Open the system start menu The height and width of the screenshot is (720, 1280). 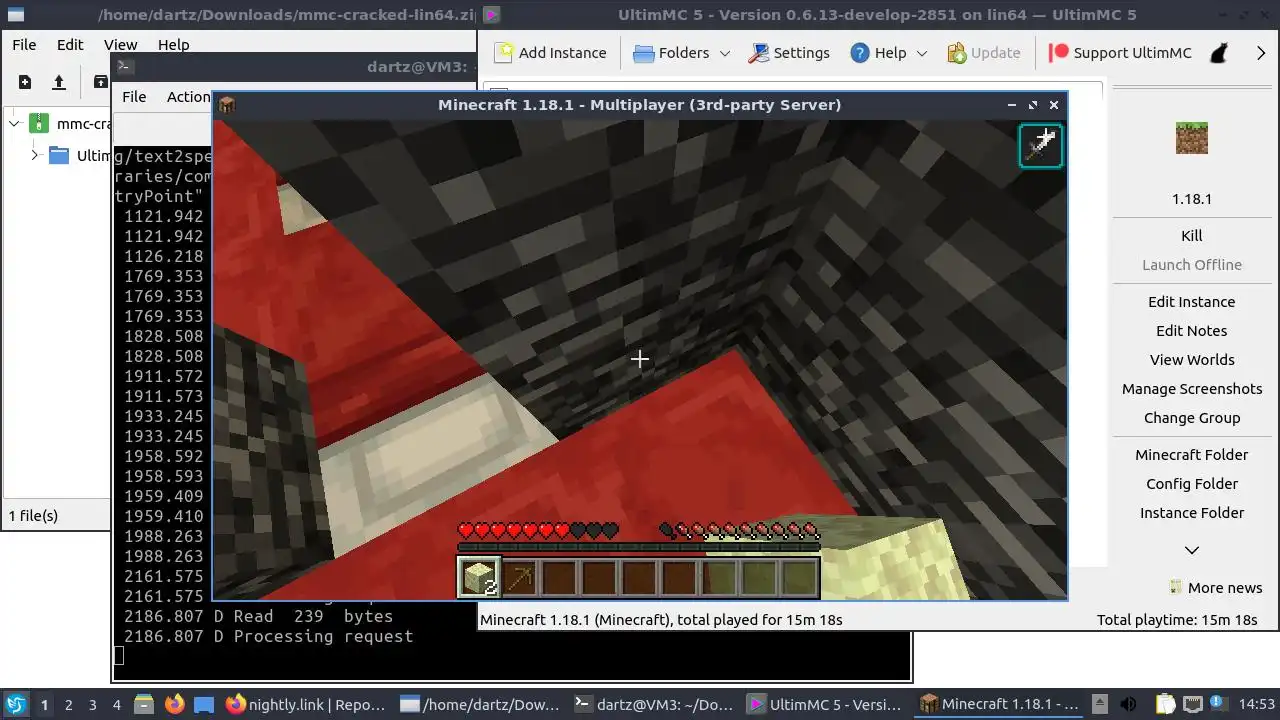click(17, 704)
